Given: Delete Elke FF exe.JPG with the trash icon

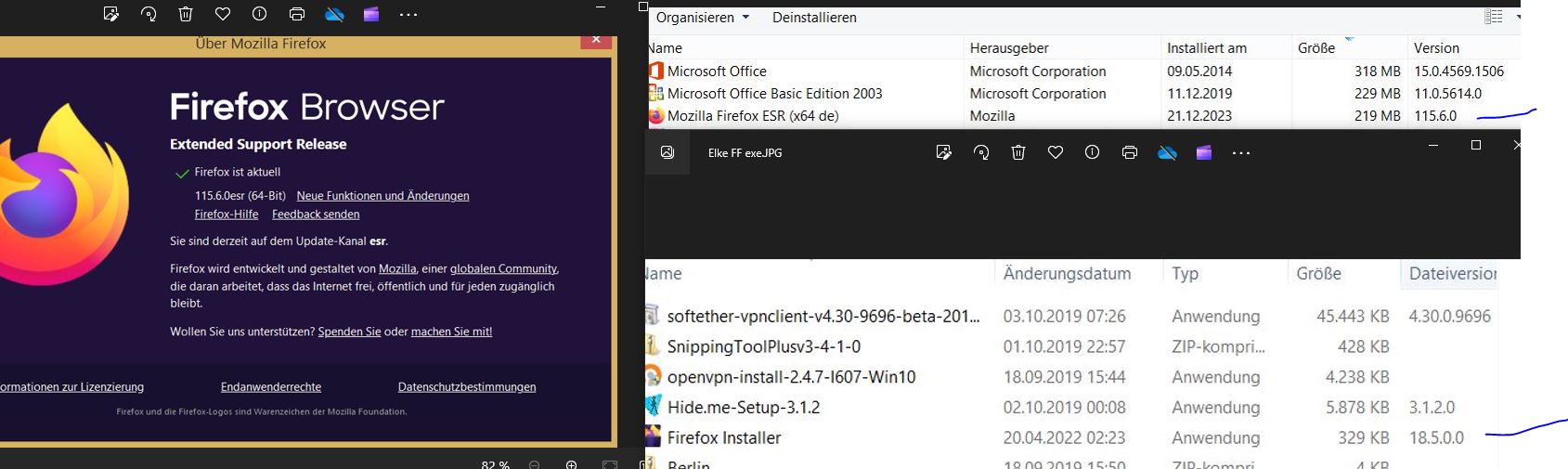Looking at the screenshot, I should [x=1018, y=152].
